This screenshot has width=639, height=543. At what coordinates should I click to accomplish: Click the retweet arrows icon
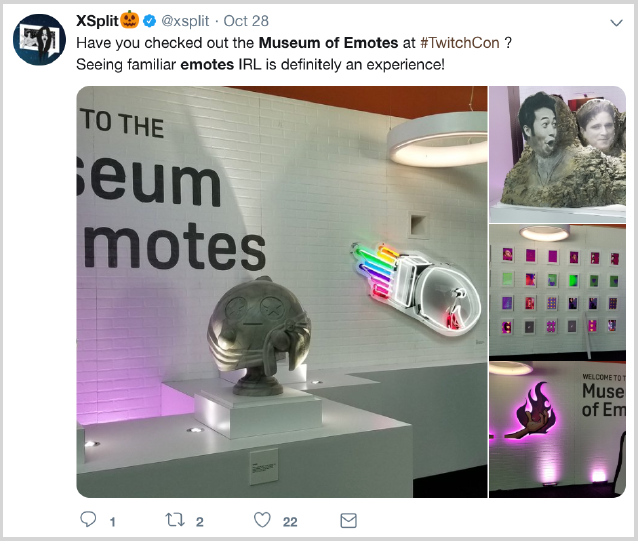pyautogui.click(x=175, y=520)
